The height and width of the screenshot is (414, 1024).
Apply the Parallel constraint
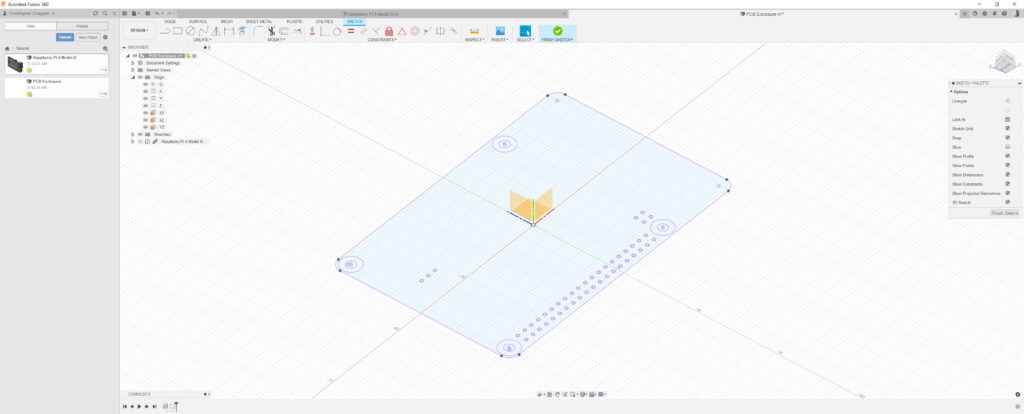coord(364,31)
